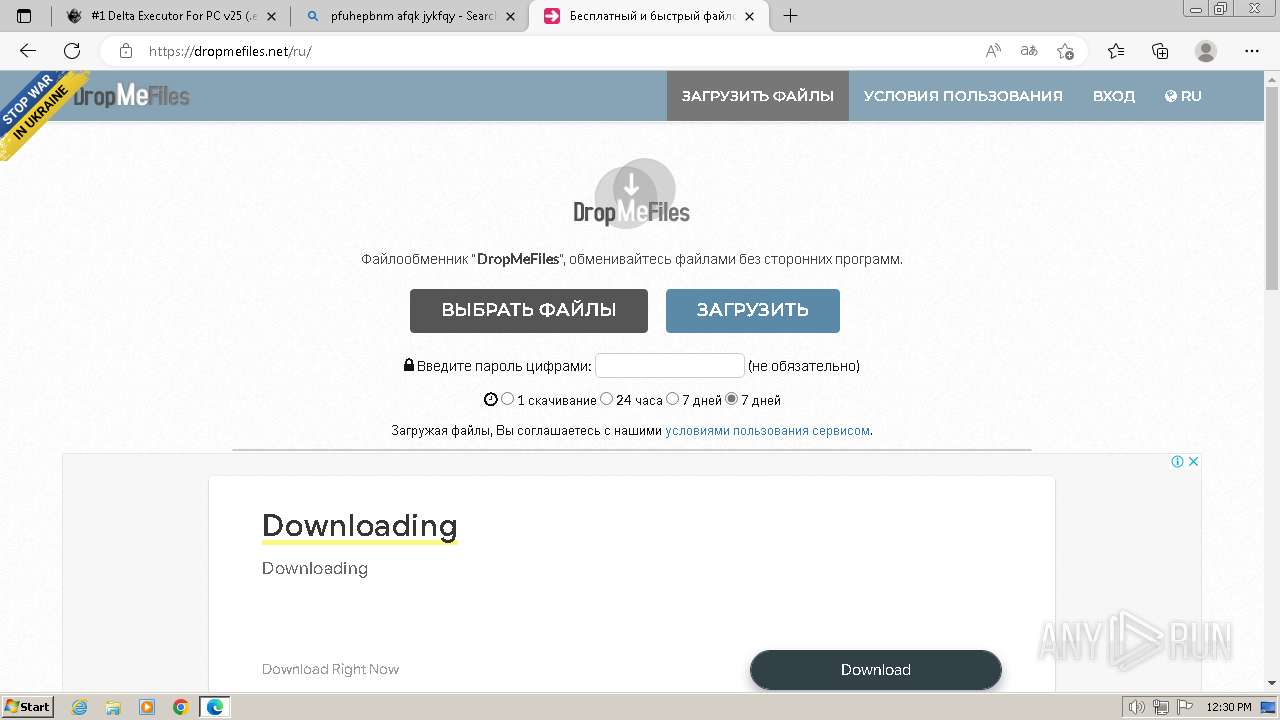Open the media player taskbar icon
The width and height of the screenshot is (1280, 720).
click(x=147, y=707)
